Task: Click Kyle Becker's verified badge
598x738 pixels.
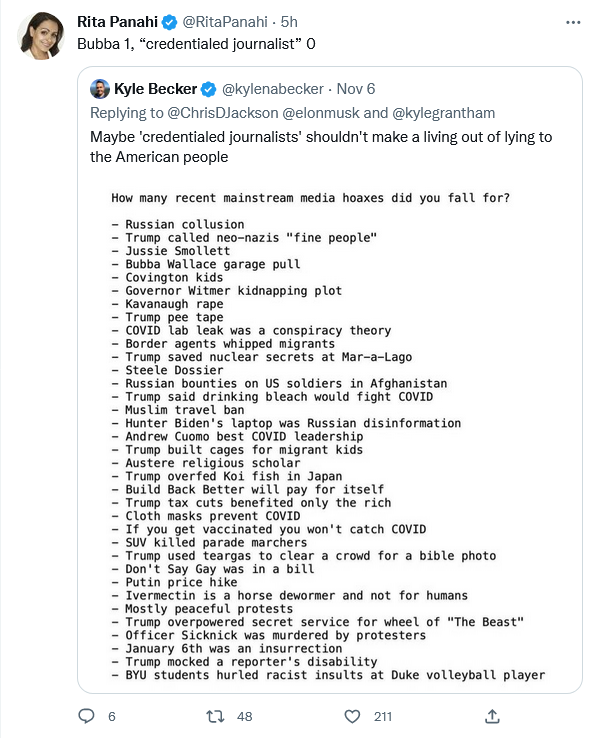Action: tap(208, 89)
